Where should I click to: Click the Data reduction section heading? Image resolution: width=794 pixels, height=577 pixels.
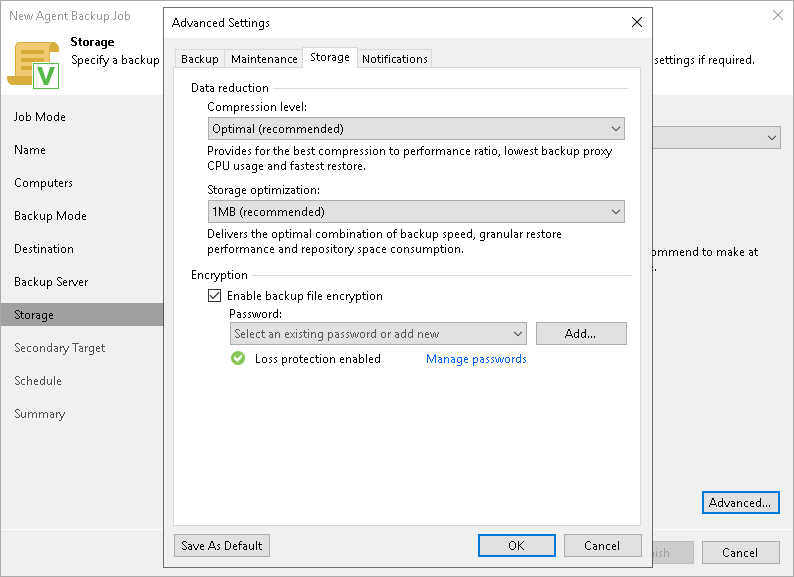tap(229, 88)
